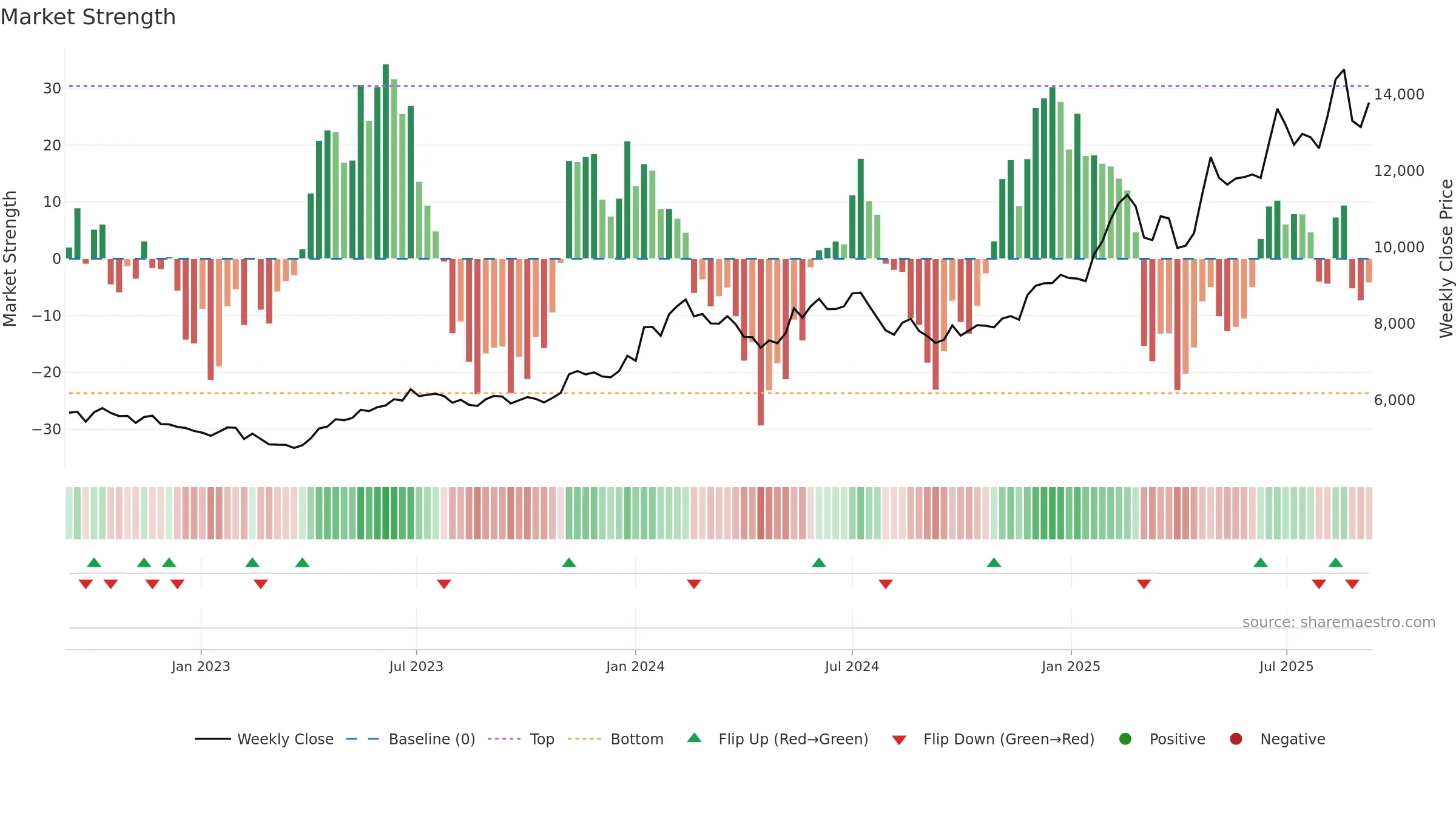The width and height of the screenshot is (1456, 819).
Task: Toggle the Bottom legend entry
Action: coord(616,739)
